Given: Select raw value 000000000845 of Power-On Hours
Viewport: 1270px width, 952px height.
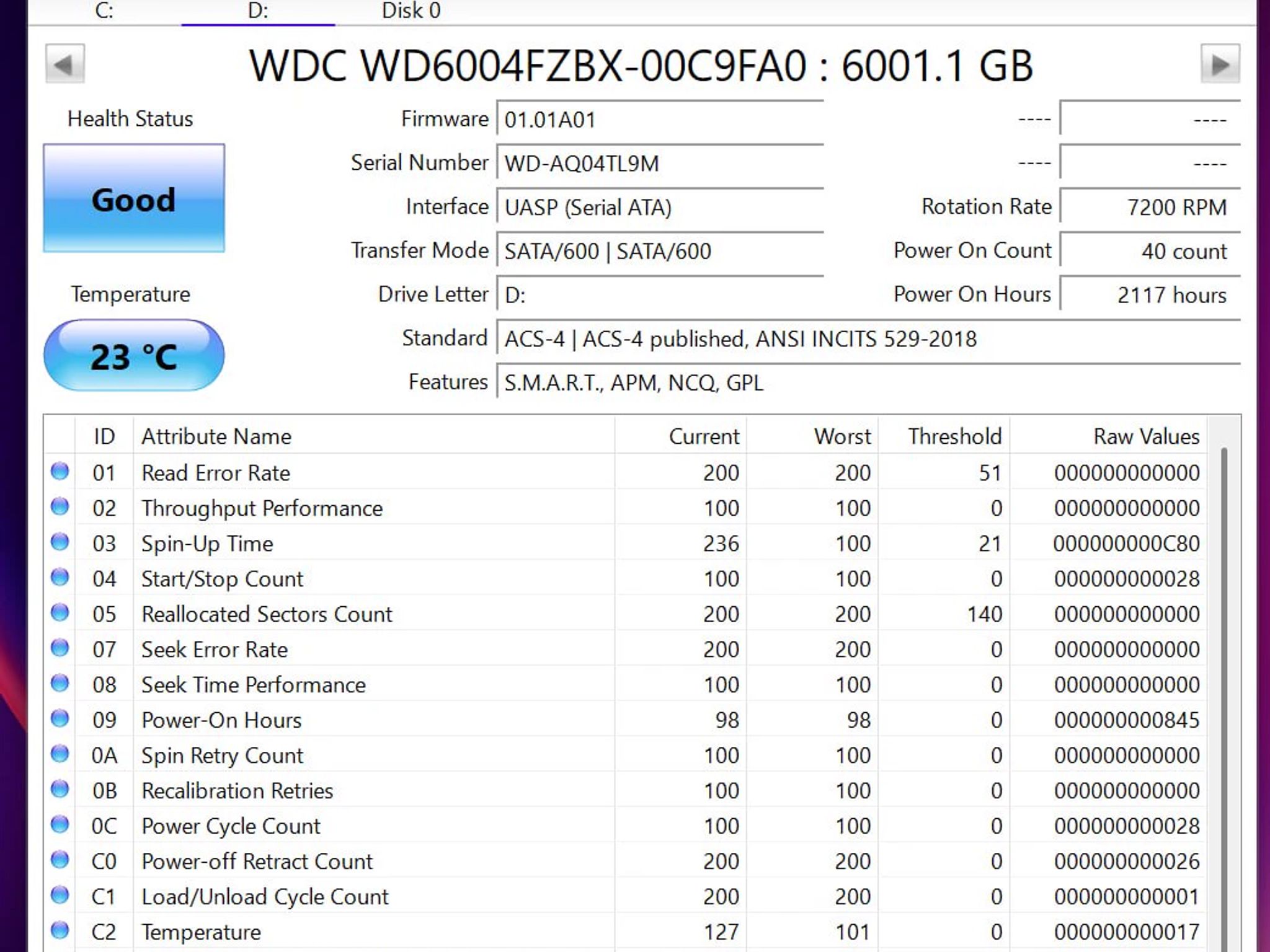Looking at the screenshot, I should point(1127,720).
